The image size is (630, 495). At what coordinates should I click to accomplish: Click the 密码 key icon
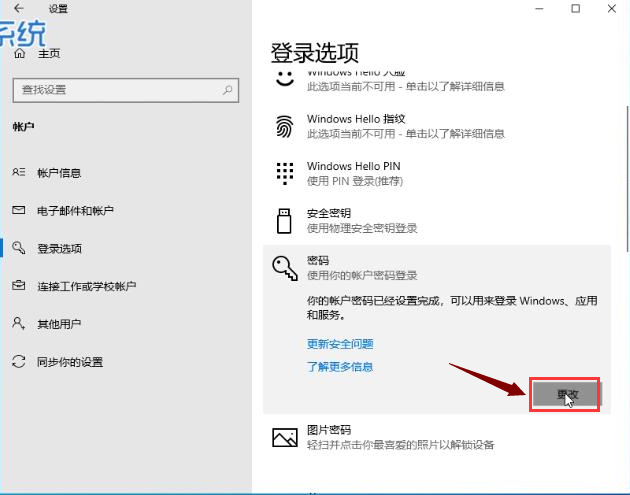click(284, 266)
